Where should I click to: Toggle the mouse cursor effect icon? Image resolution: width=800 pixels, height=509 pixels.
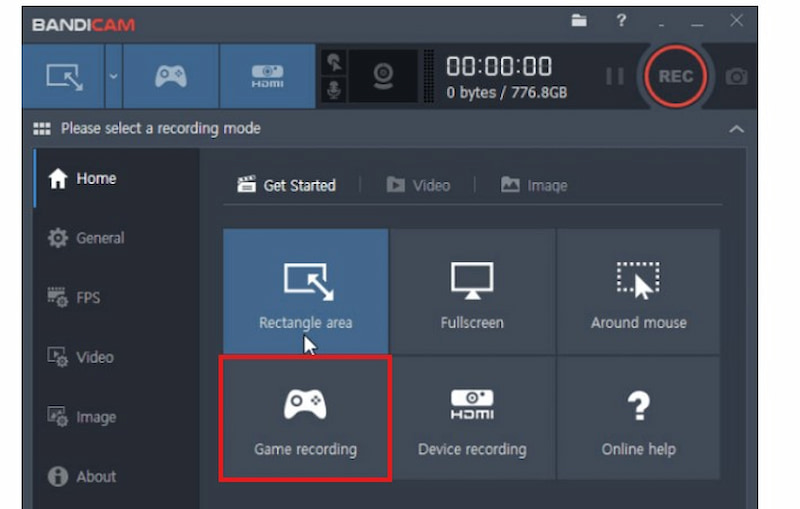click(333, 63)
